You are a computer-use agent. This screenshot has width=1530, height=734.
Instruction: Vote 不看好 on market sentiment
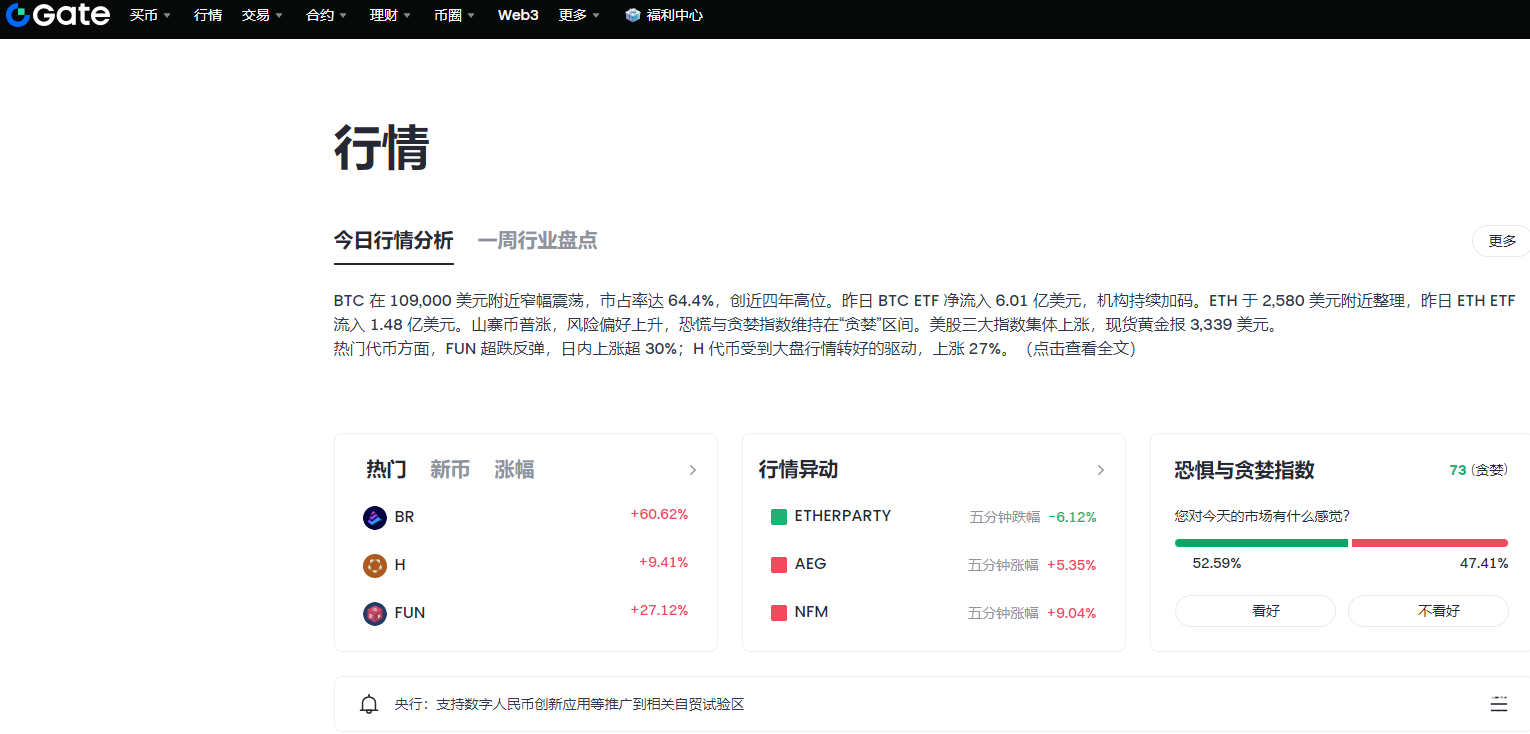coord(1427,611)
